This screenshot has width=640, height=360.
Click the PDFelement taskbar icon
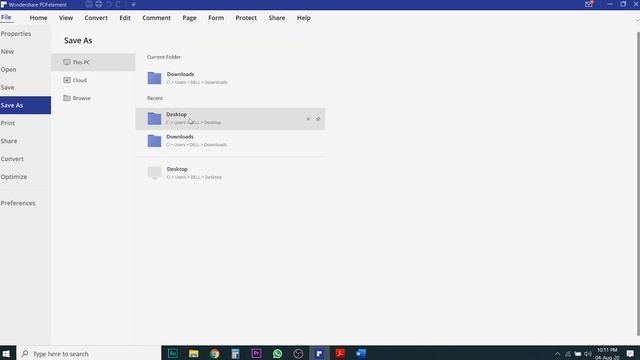click(319, 353)
